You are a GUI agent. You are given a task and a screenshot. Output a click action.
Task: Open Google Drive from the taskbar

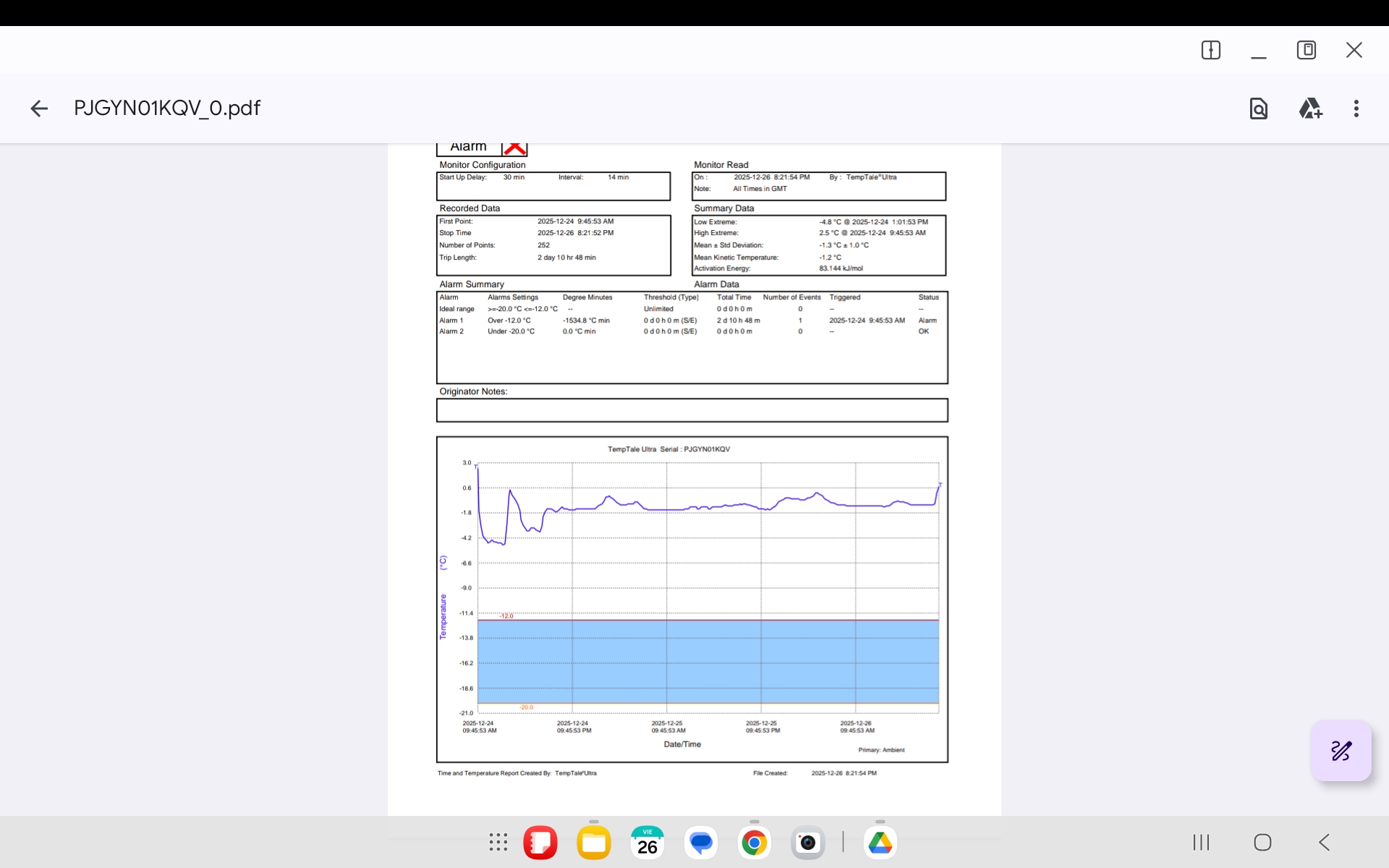click(880, 843)
